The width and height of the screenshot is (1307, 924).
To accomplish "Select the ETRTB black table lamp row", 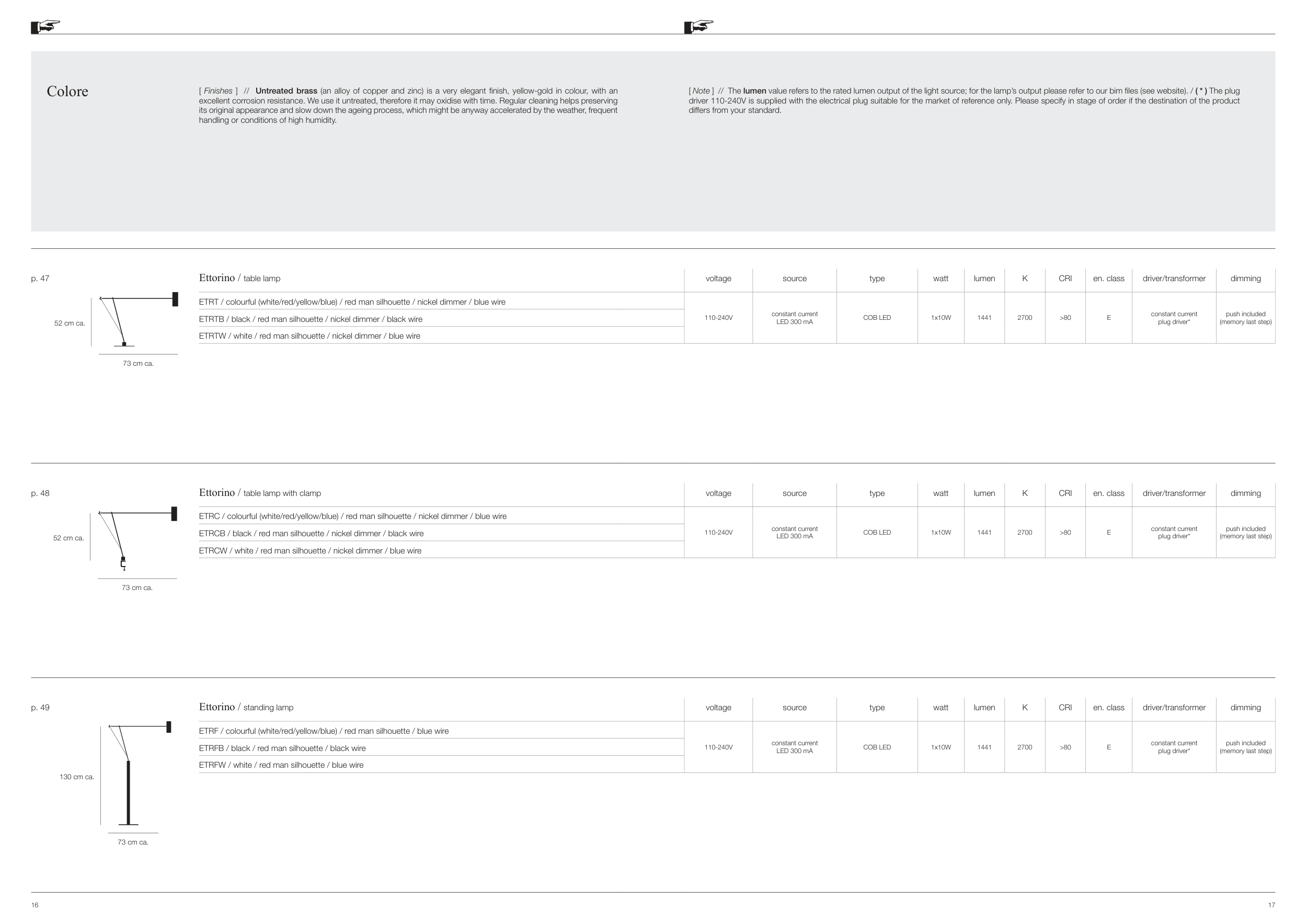I will pos(310,319).
